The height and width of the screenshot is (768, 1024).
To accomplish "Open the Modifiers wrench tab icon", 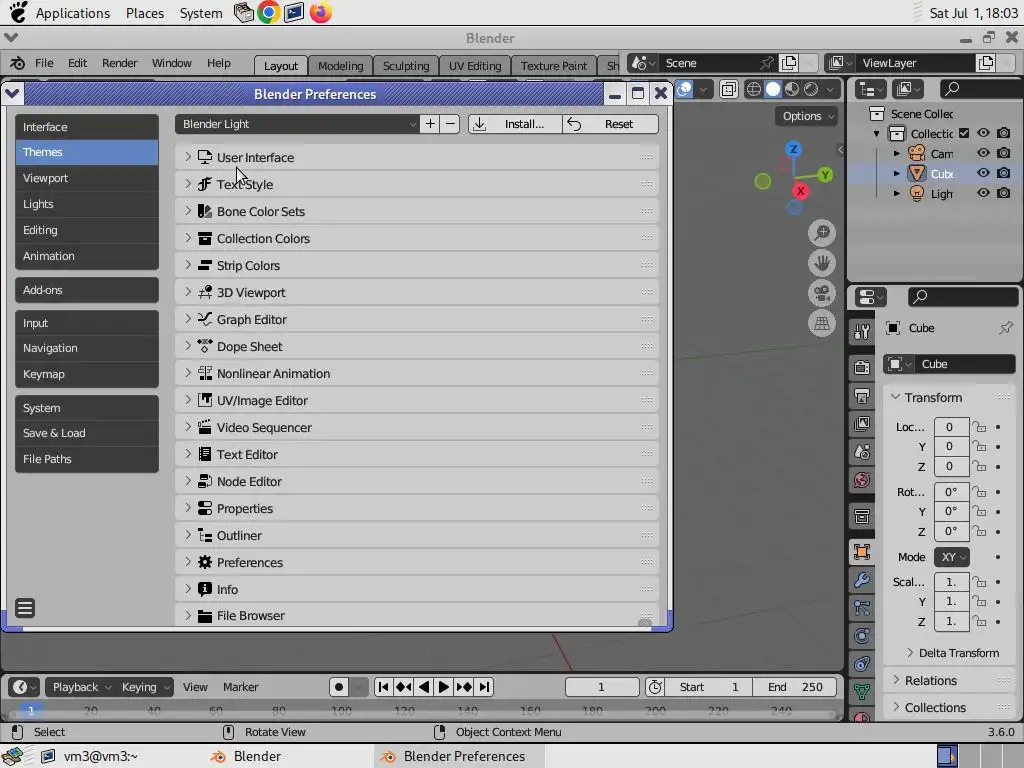I will click(862, 580).
